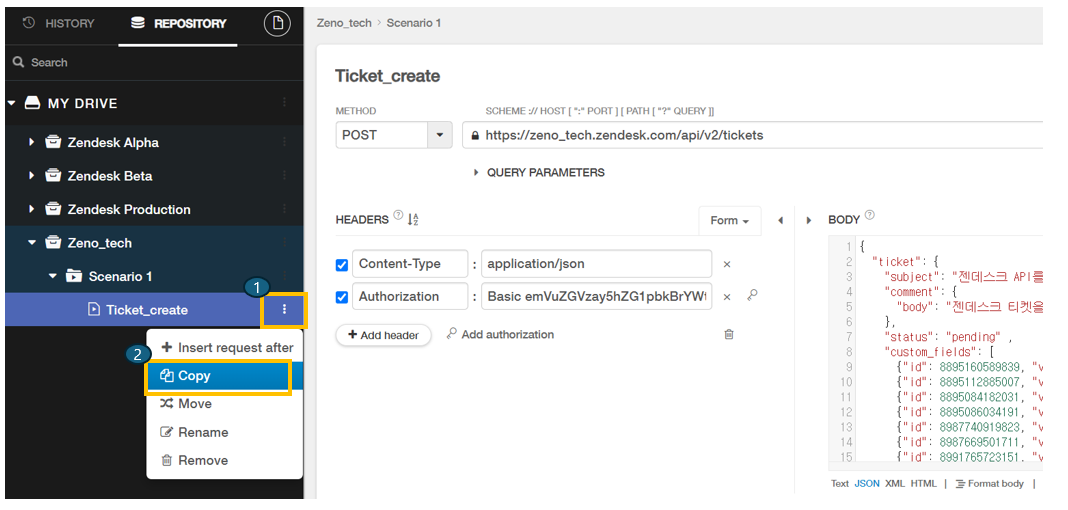Switch body mode to HTML
The width and height of the screenshot is (1068, 510).
924,483
